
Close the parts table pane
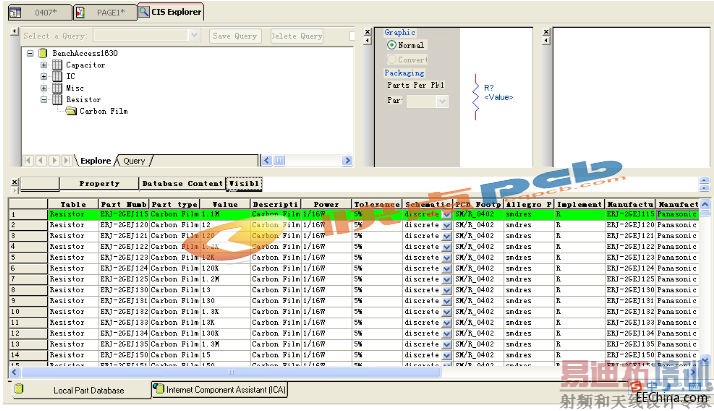click(15, 182)
